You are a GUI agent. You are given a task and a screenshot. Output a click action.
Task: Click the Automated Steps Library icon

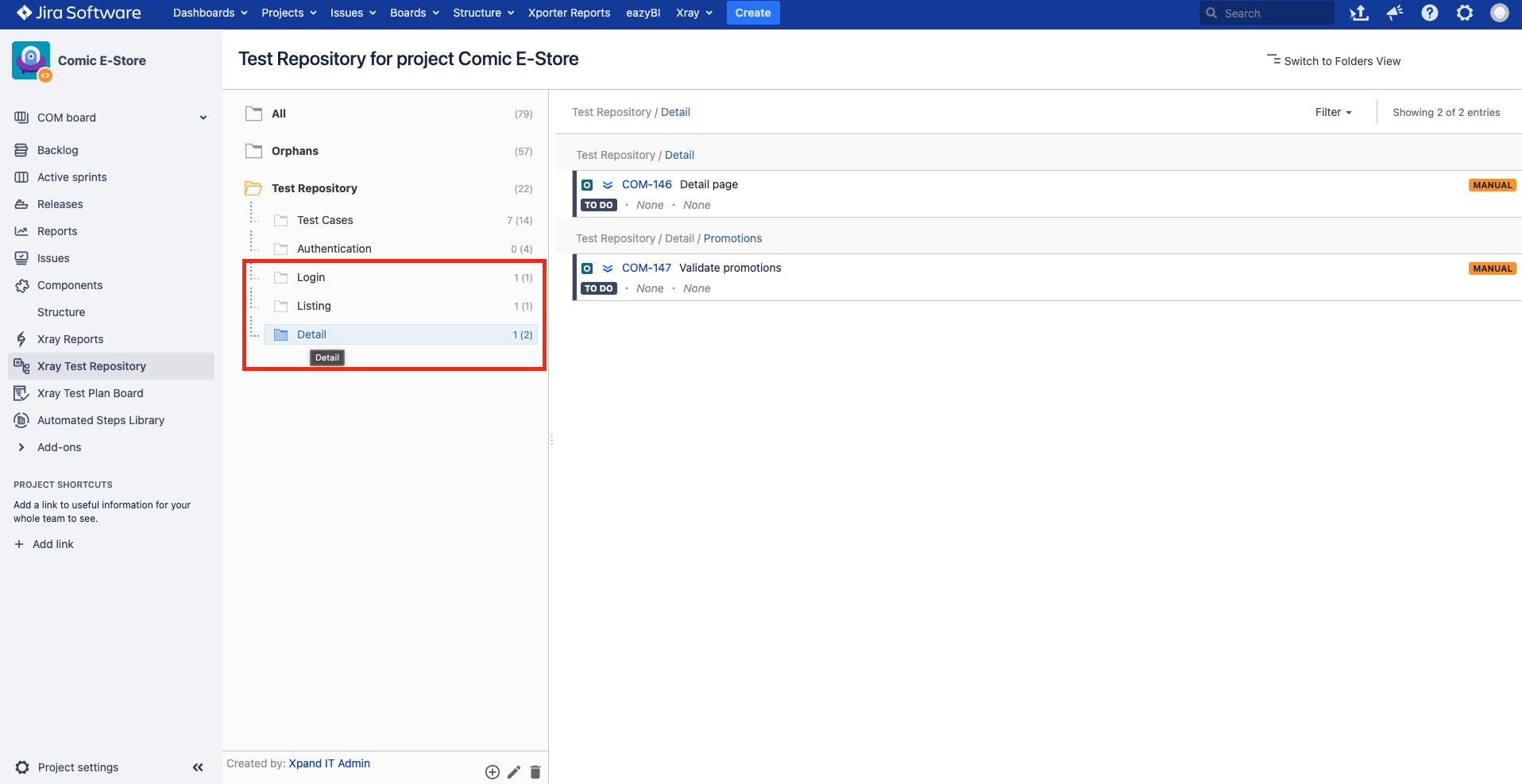tap(21, 420)
